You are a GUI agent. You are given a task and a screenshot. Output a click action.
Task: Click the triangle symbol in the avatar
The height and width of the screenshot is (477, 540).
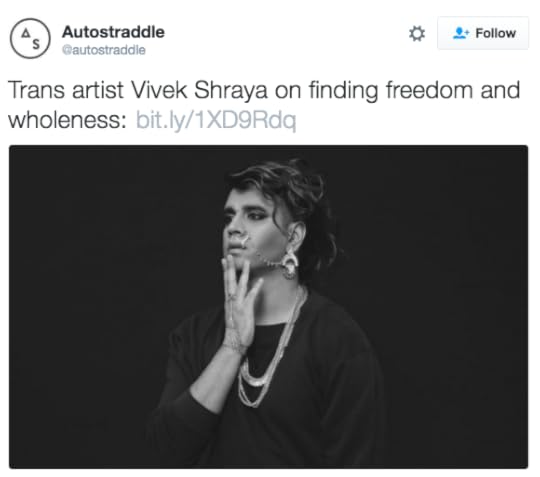tap(25, 33)
